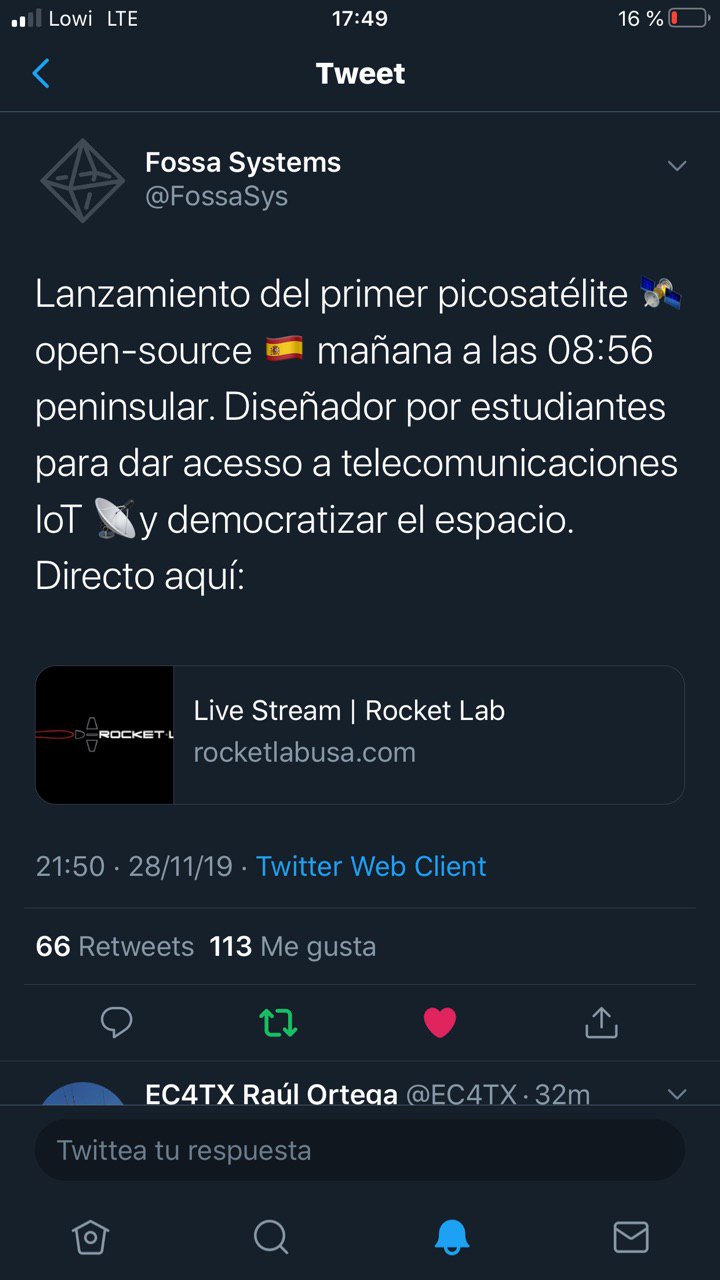
Task: Tap the reply speech bubble icon
Action: tap(117, 1022)
